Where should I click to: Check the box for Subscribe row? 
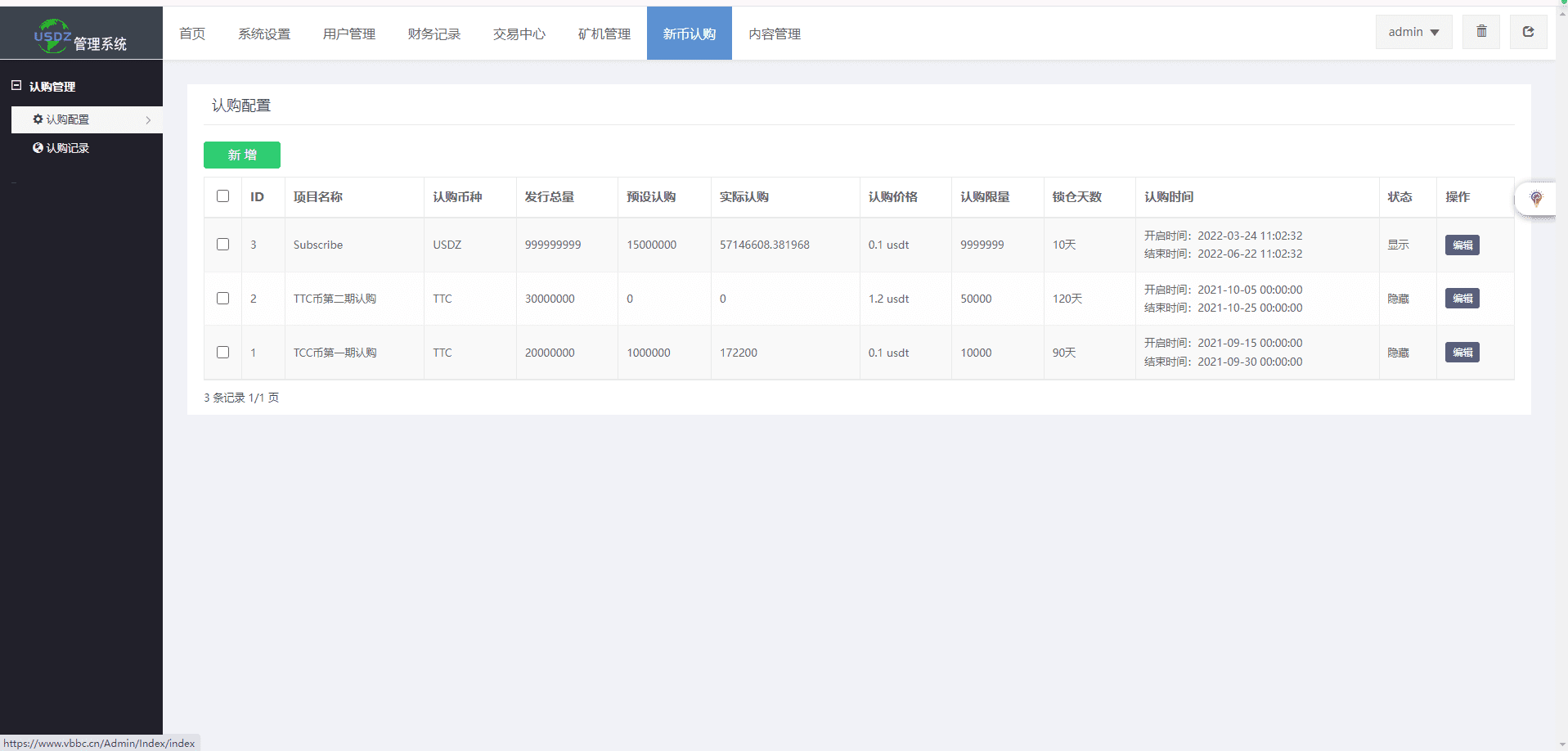[222, 245]
